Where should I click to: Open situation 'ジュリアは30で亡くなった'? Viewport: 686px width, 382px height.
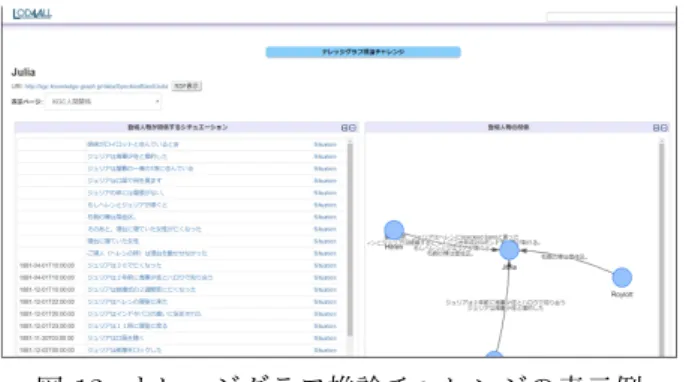[x=124, y=266]
